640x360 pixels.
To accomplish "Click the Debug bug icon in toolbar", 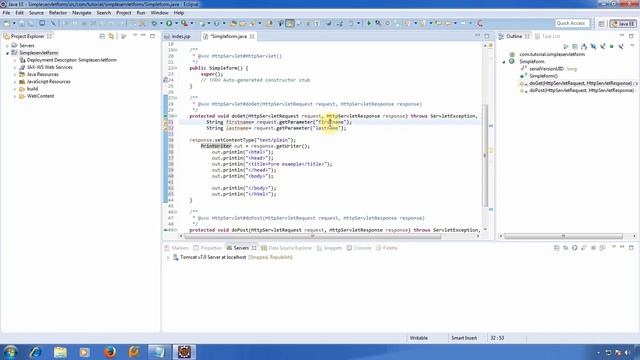I will pyautogui.click(x=154, y=24).
